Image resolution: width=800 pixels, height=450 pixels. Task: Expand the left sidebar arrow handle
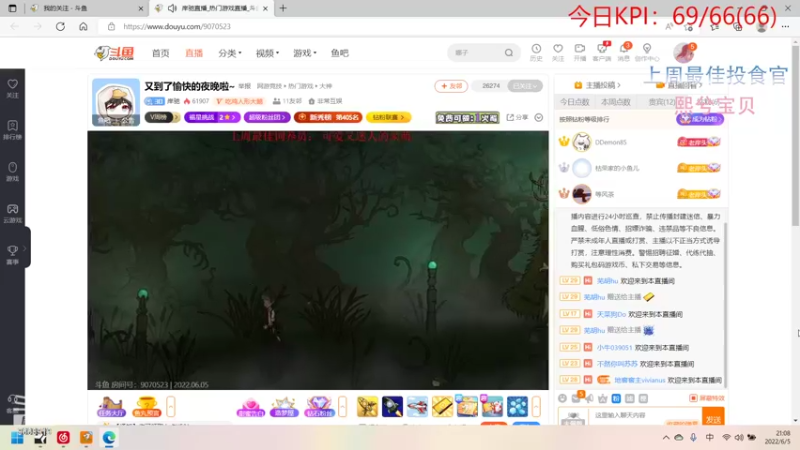[x=25, y=248]
